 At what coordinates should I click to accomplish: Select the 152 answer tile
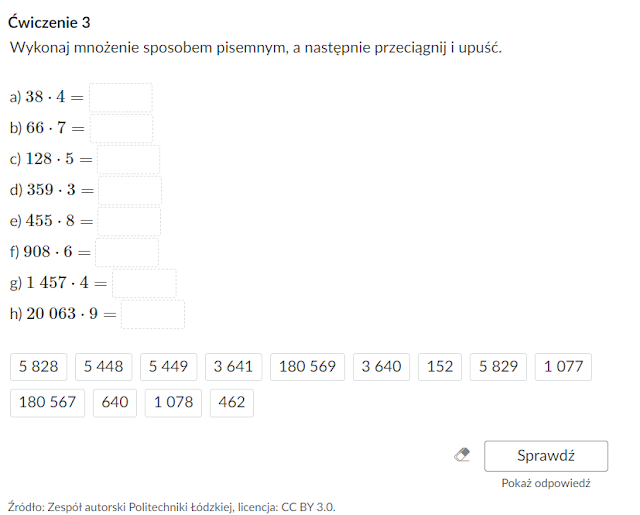tap(440, 366)
